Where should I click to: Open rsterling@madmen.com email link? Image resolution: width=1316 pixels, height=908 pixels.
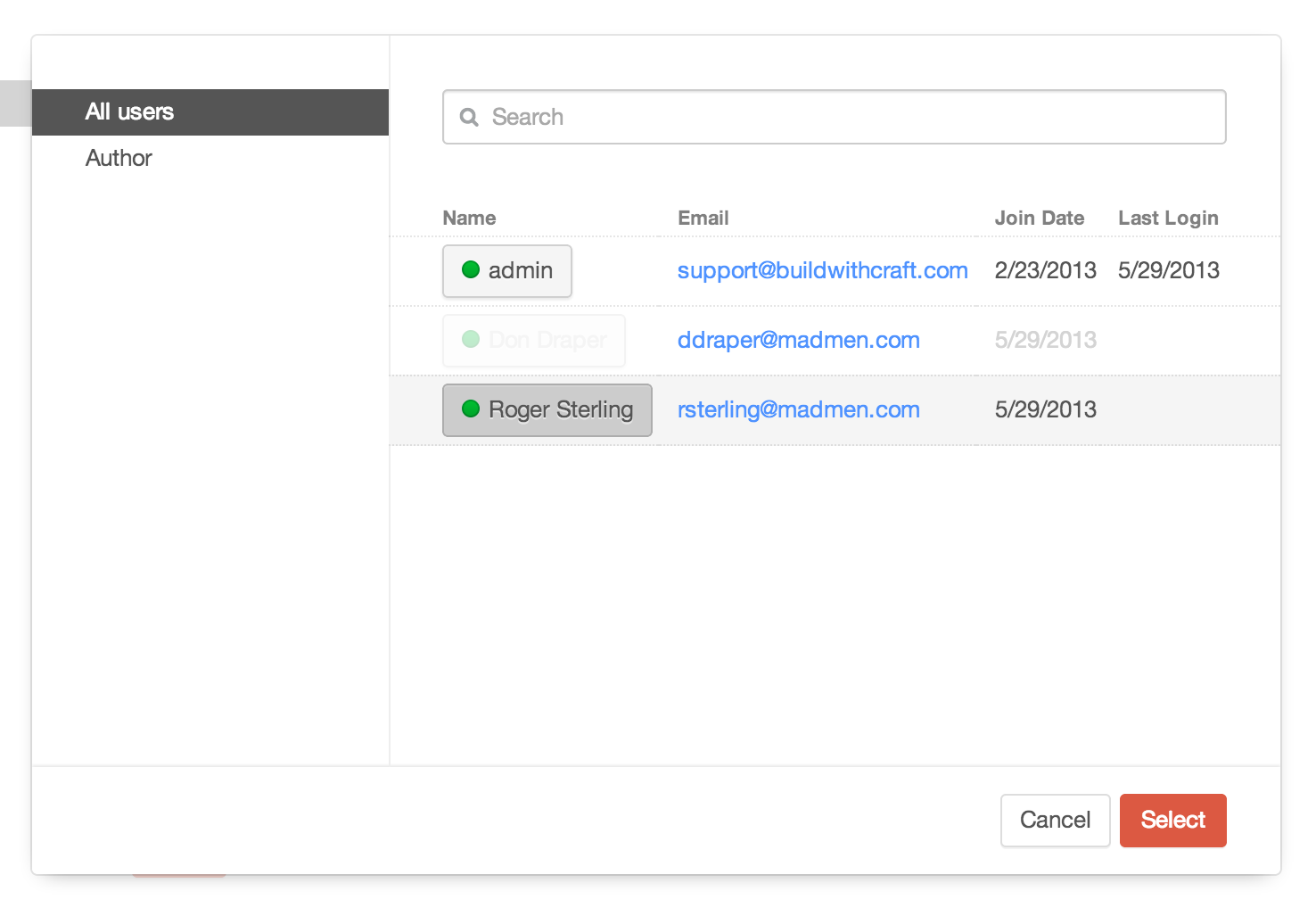[798, 409]
